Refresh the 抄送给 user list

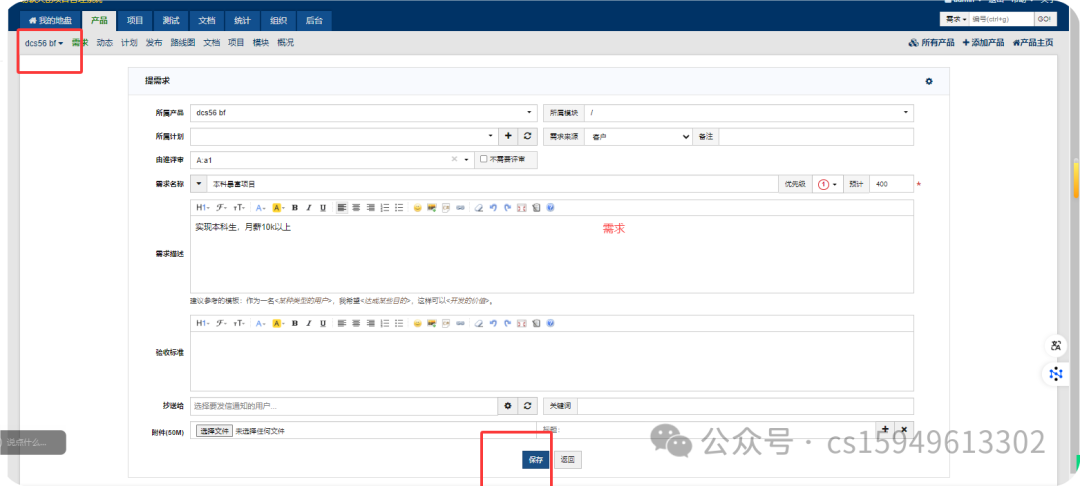[x=527, y=406]
